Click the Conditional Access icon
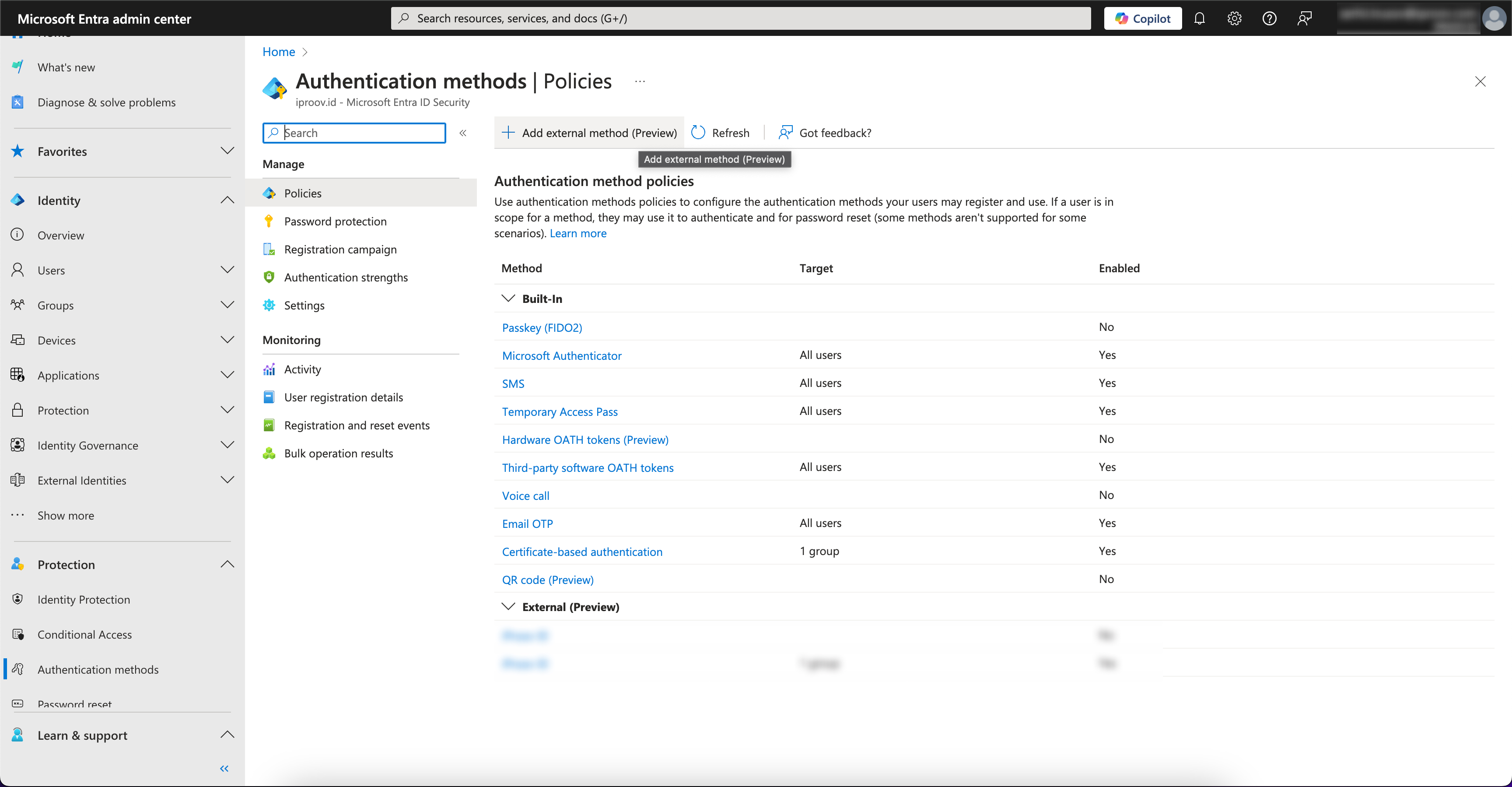 click(x=17, y=634)
